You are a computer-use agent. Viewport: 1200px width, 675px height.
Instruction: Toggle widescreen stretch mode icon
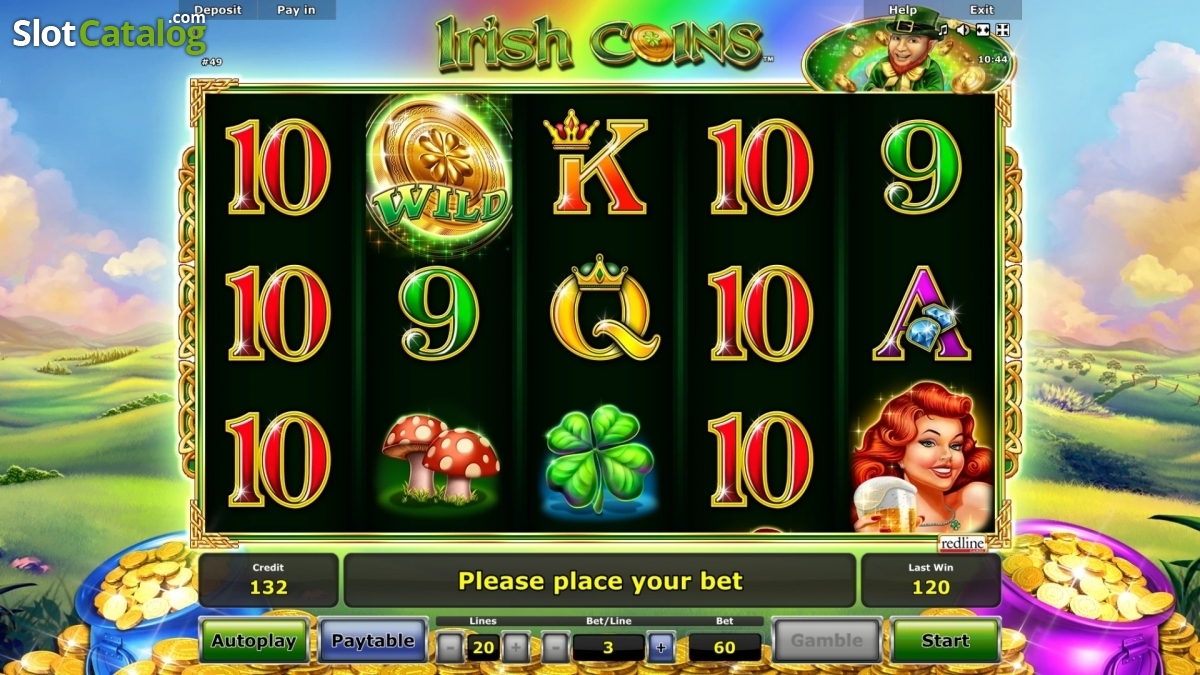pos(983,30)
